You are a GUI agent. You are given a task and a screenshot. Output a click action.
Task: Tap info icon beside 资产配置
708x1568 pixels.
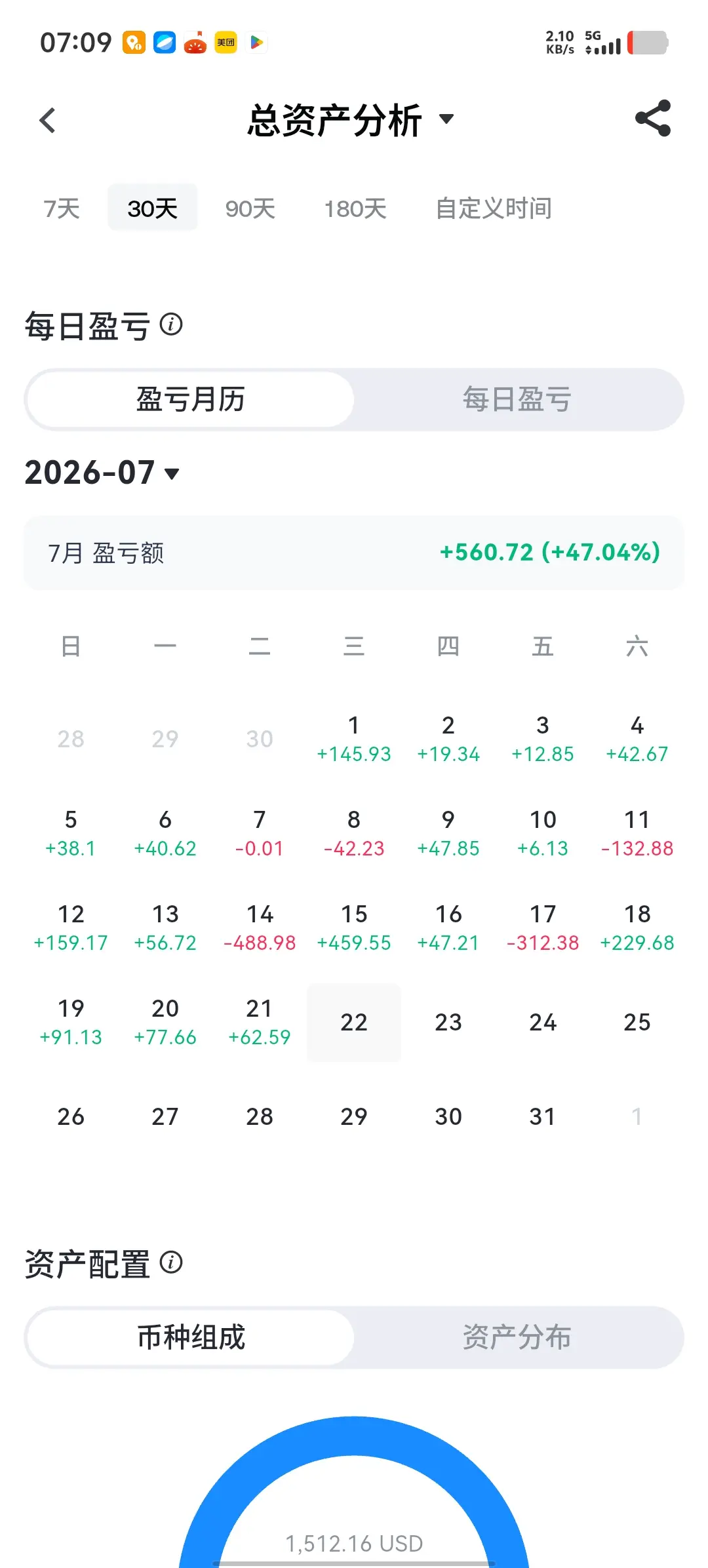click(x=171, y=1262)
